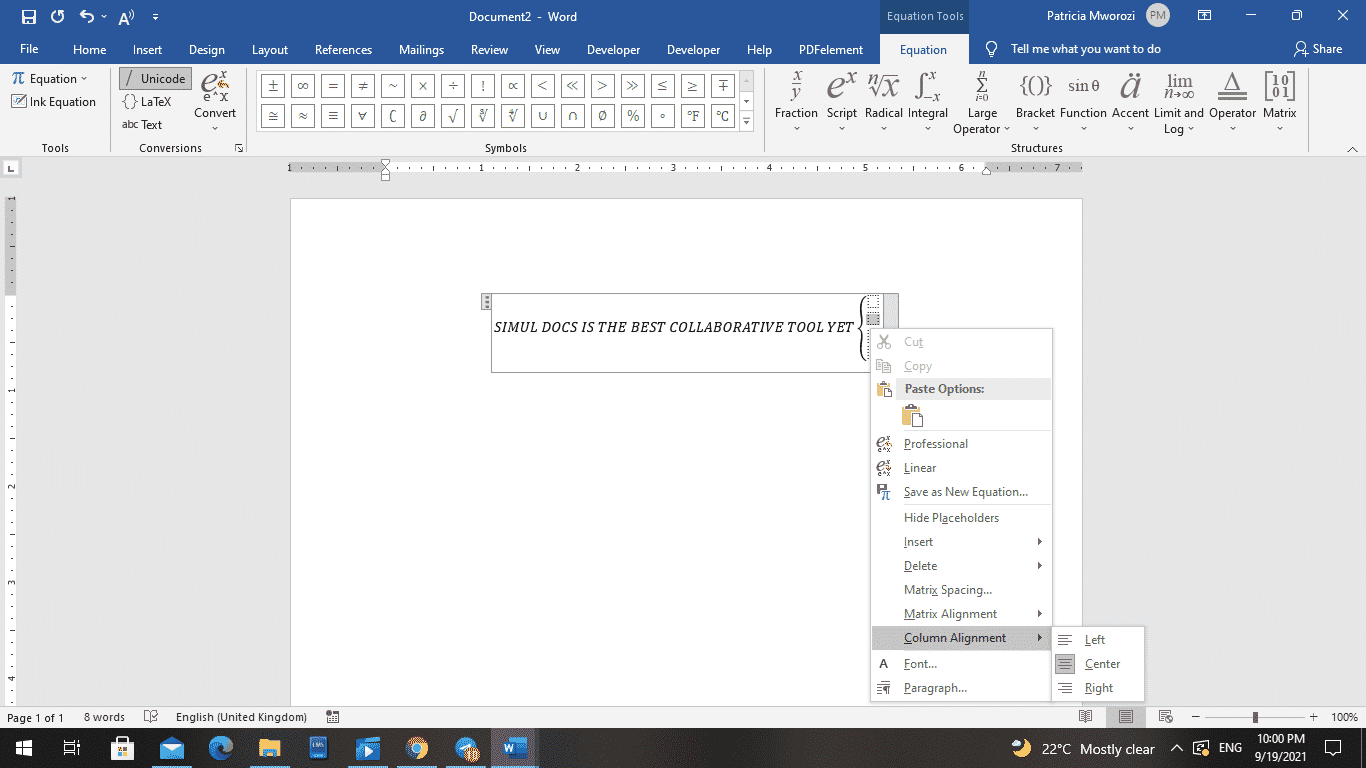Screen dimensions: 1366x768
Task: Open Chrome from the taskbar
Action: coord(417,748)
